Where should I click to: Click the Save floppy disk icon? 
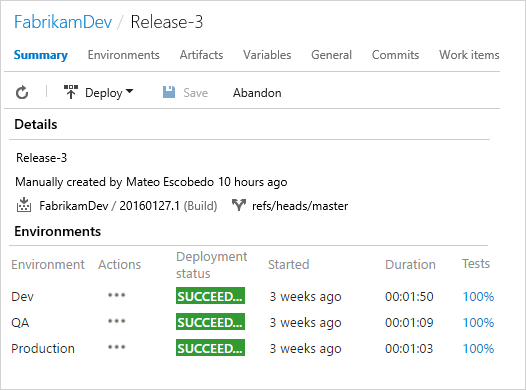(169, 92)
